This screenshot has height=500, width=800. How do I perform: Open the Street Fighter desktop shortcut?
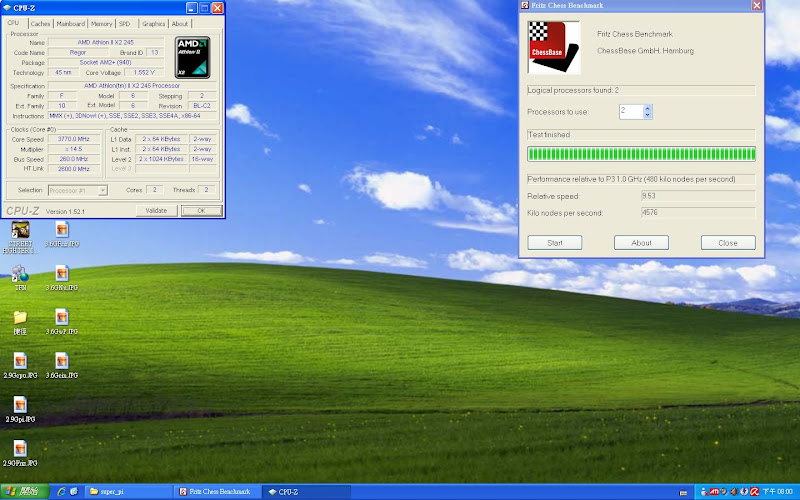click(20, 231)
